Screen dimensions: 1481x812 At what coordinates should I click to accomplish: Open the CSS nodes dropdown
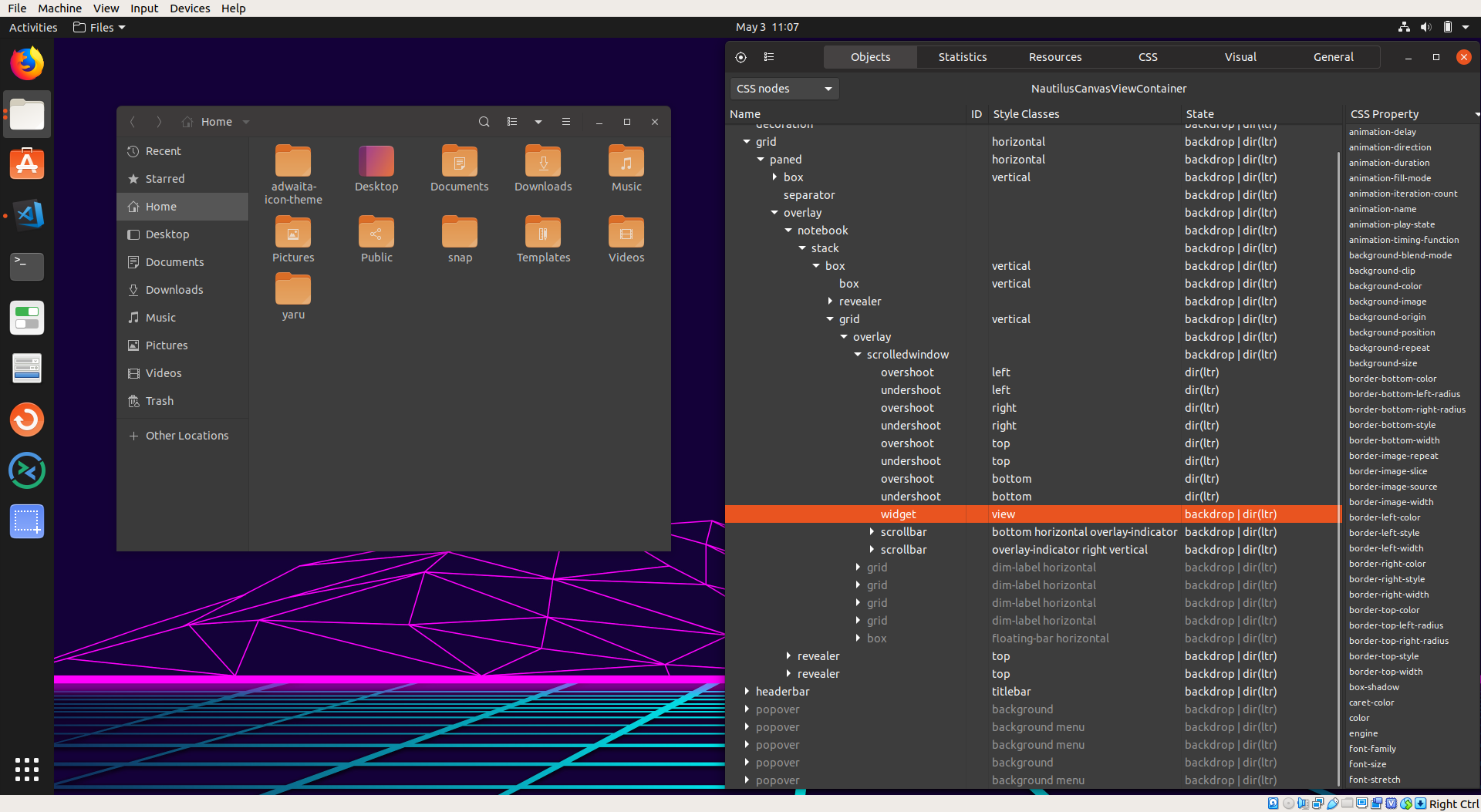click(784, 89)
